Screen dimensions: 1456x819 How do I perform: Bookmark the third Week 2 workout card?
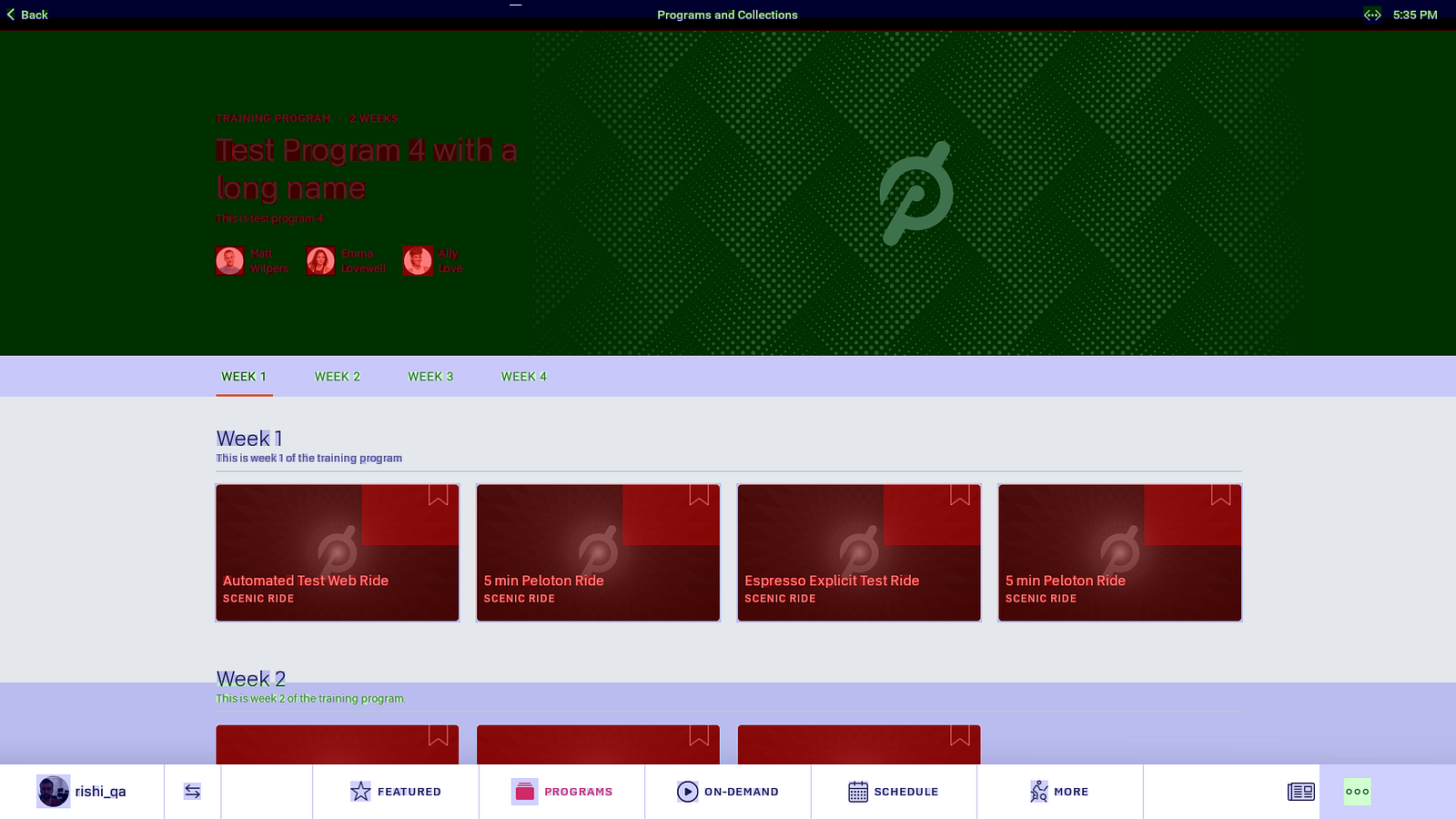(x=959, y=735)
